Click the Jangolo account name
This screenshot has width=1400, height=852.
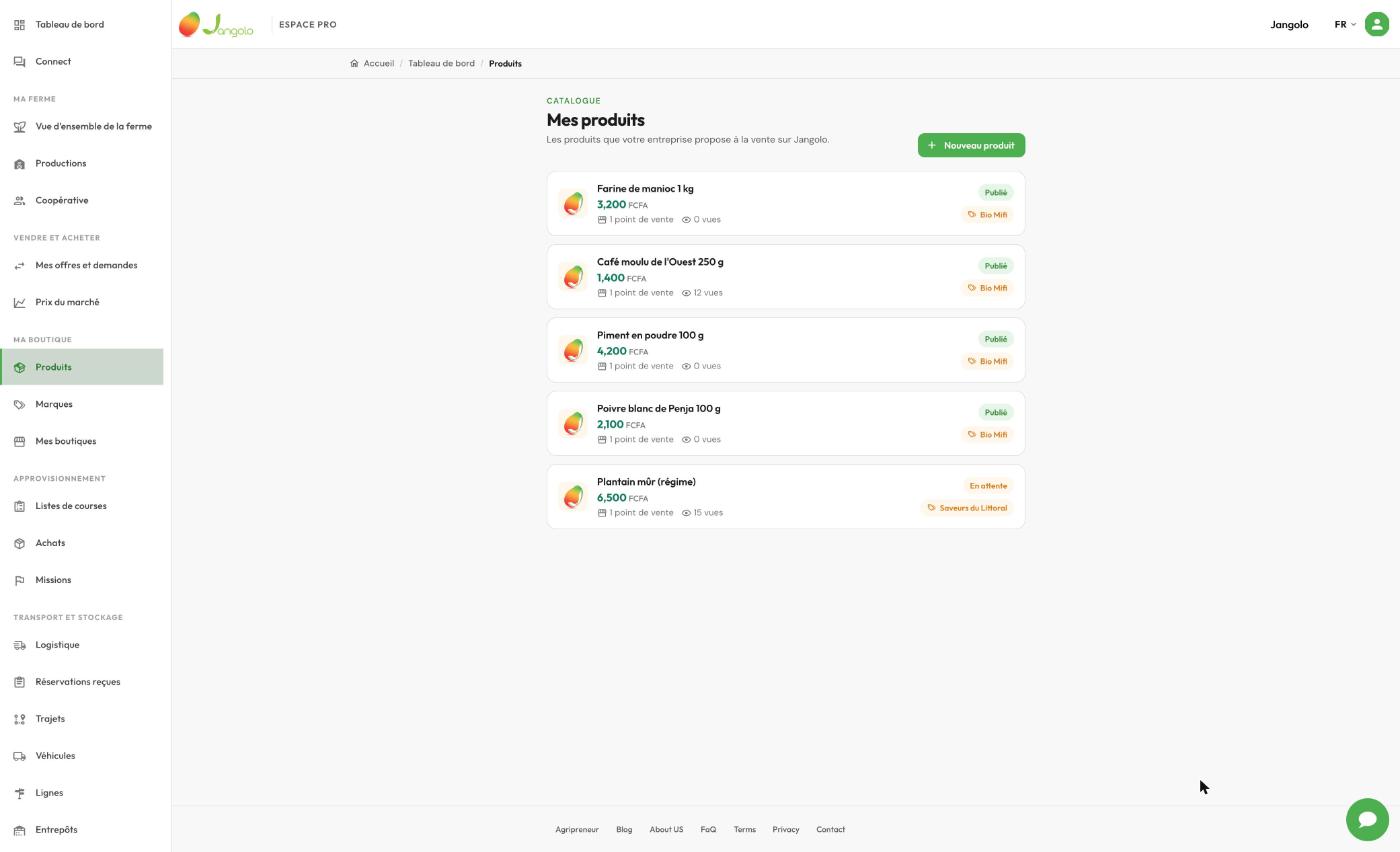pyautogui.click(x=1289, y=25)
